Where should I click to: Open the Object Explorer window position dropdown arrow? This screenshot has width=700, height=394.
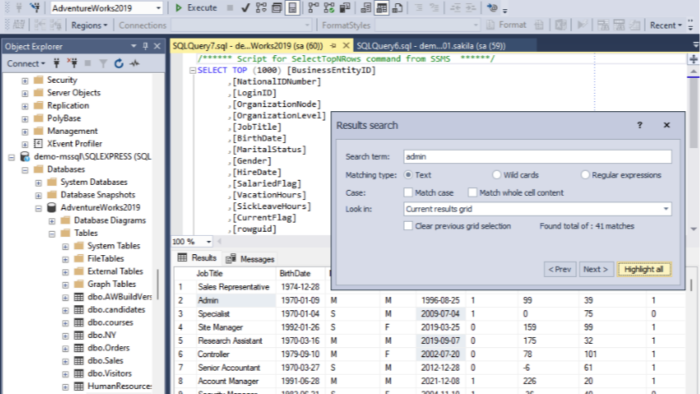133,46
